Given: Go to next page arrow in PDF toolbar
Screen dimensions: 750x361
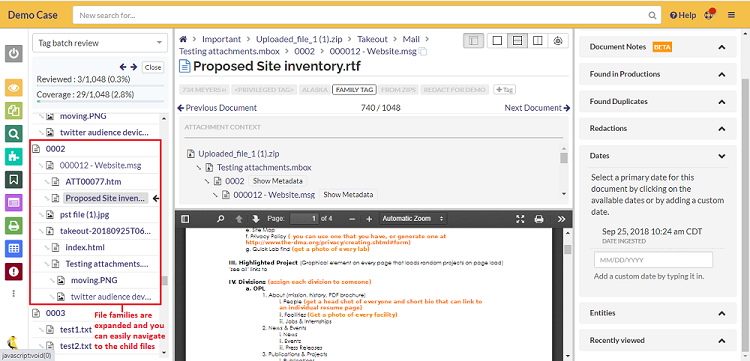Looking at the screenshot, I should point(255,219).
